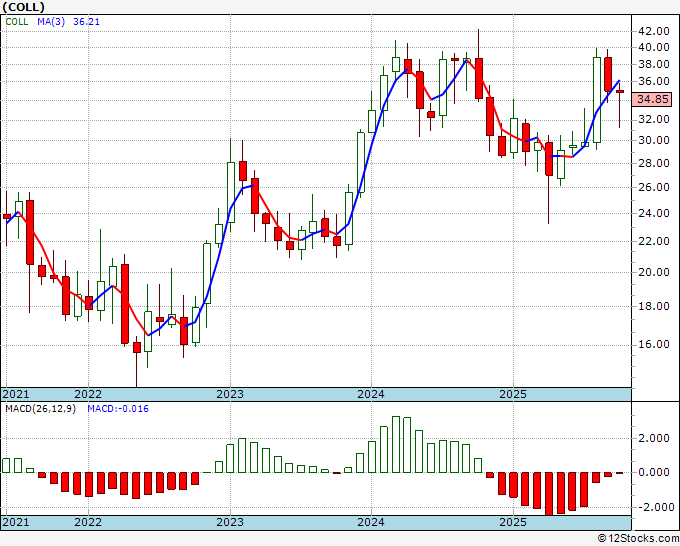Click 2024 on the MACD panel timeline
The image size is (680, 546).
[x=371, y=522]
